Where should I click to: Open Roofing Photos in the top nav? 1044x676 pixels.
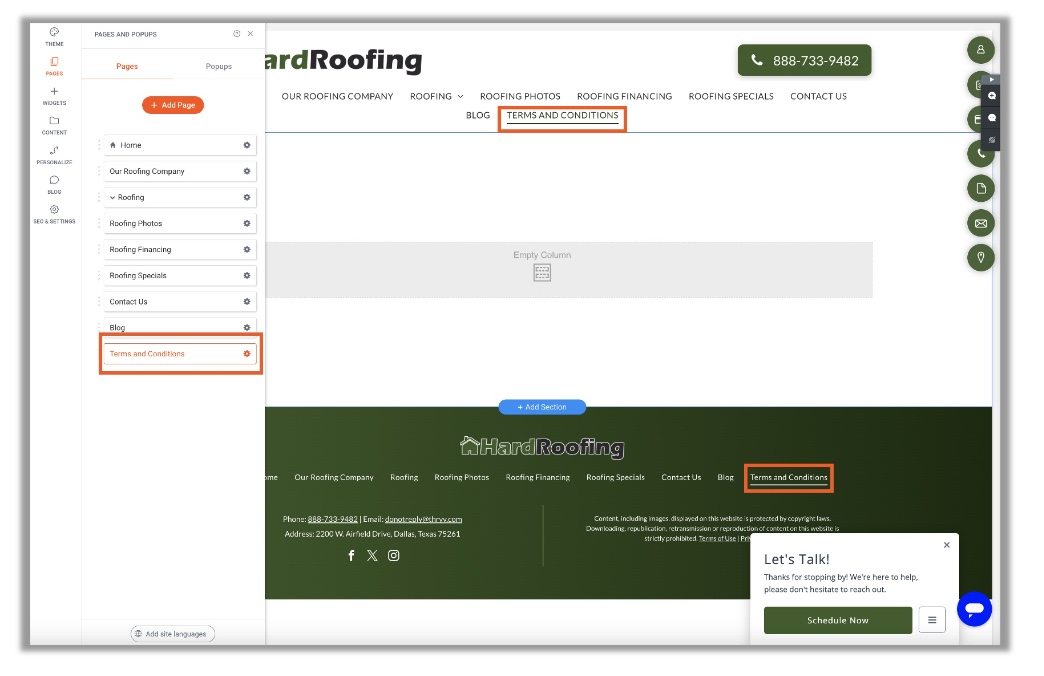click(520, 96)
